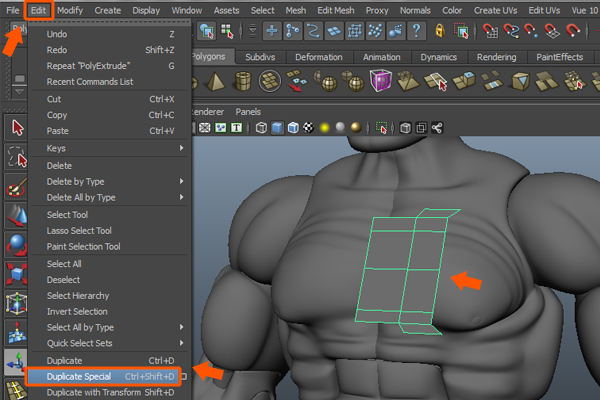The width and height of the screenshot is (600, 400).
Task: Click the Paint Selection brush tool icon
Action: 17,186
